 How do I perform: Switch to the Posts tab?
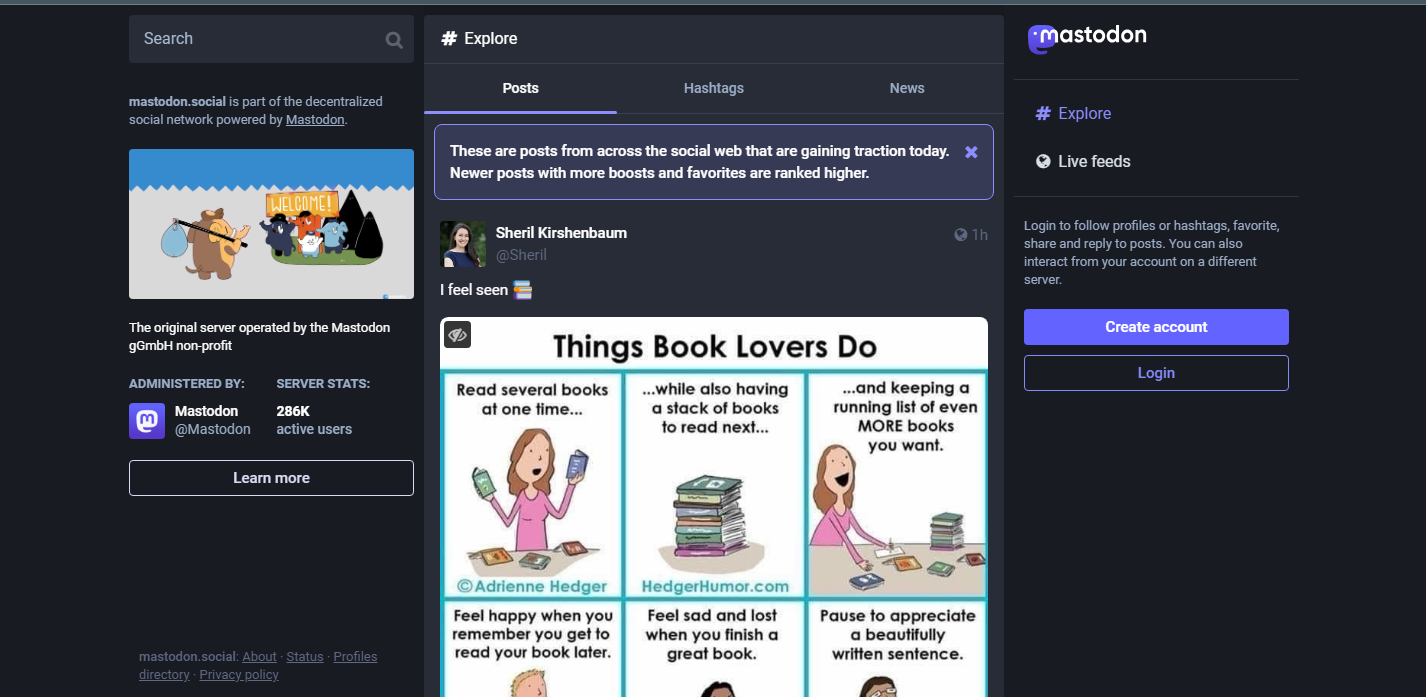coord(520,88)
